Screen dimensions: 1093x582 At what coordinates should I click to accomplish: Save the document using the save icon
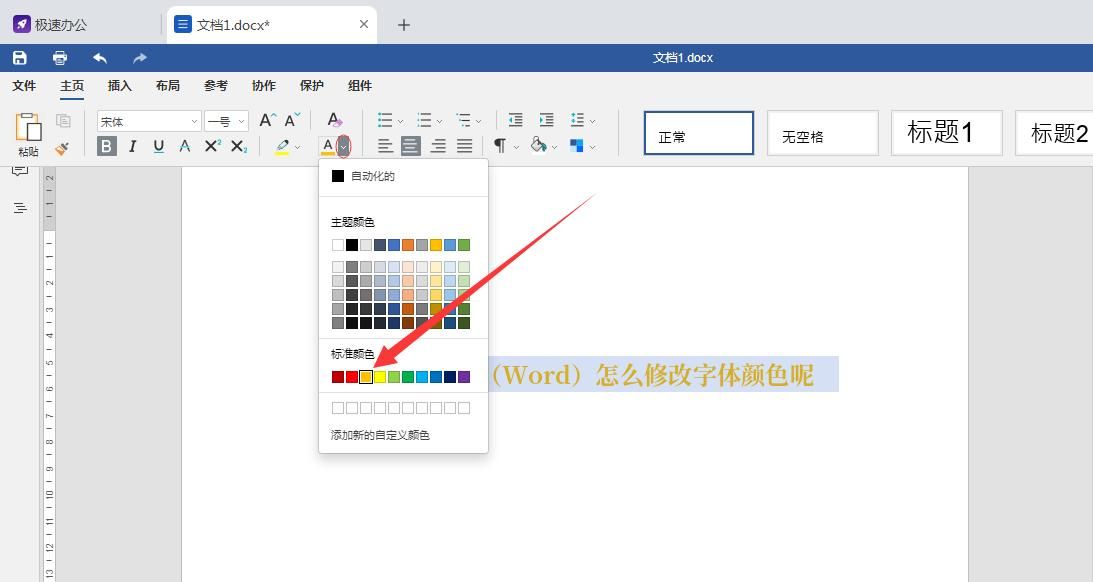[x=19, y=57]
